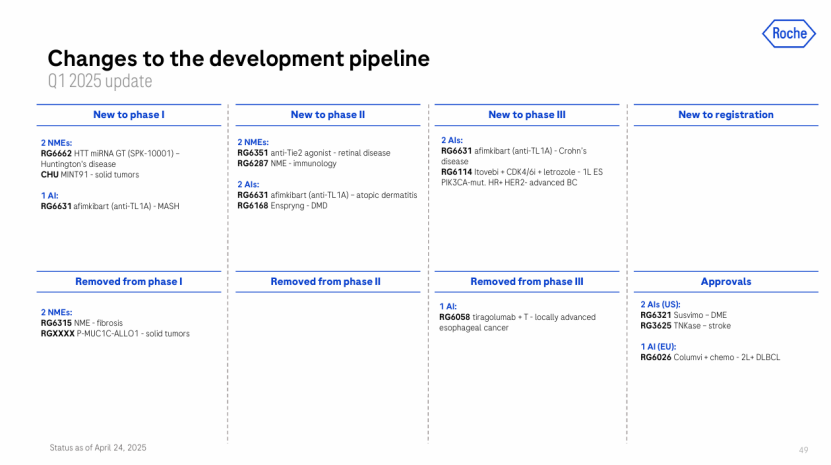
Task: Click the 'Approvals' header
Action: (x=726, y=282)
